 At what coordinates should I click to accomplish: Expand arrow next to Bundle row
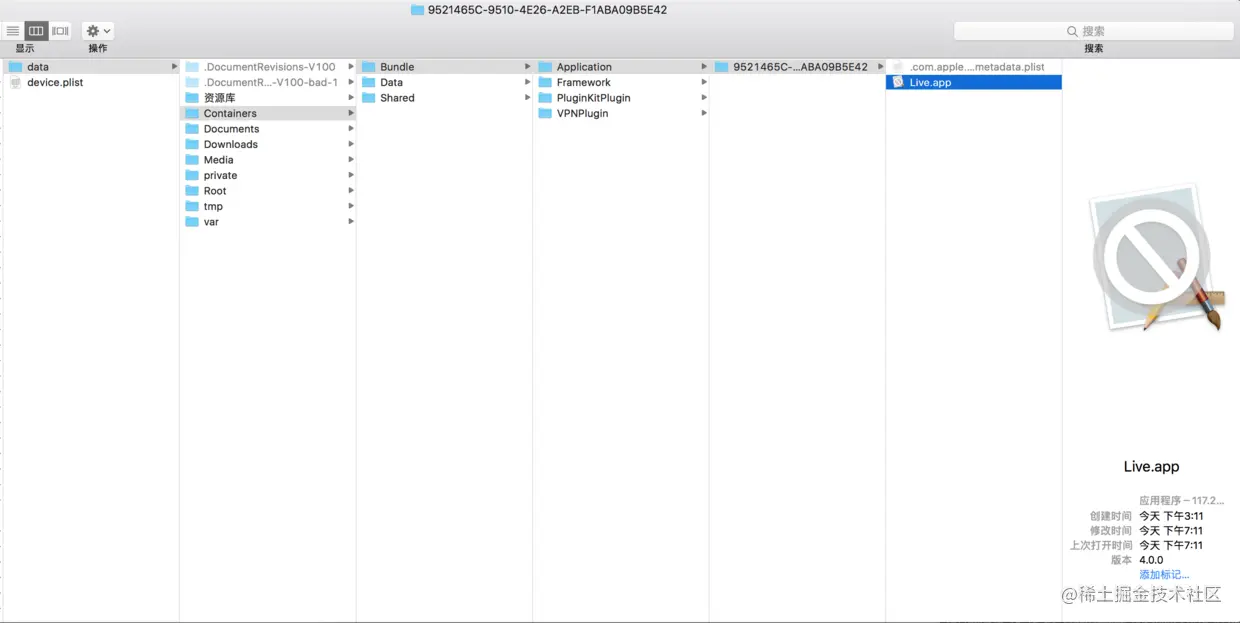point(527,67)
